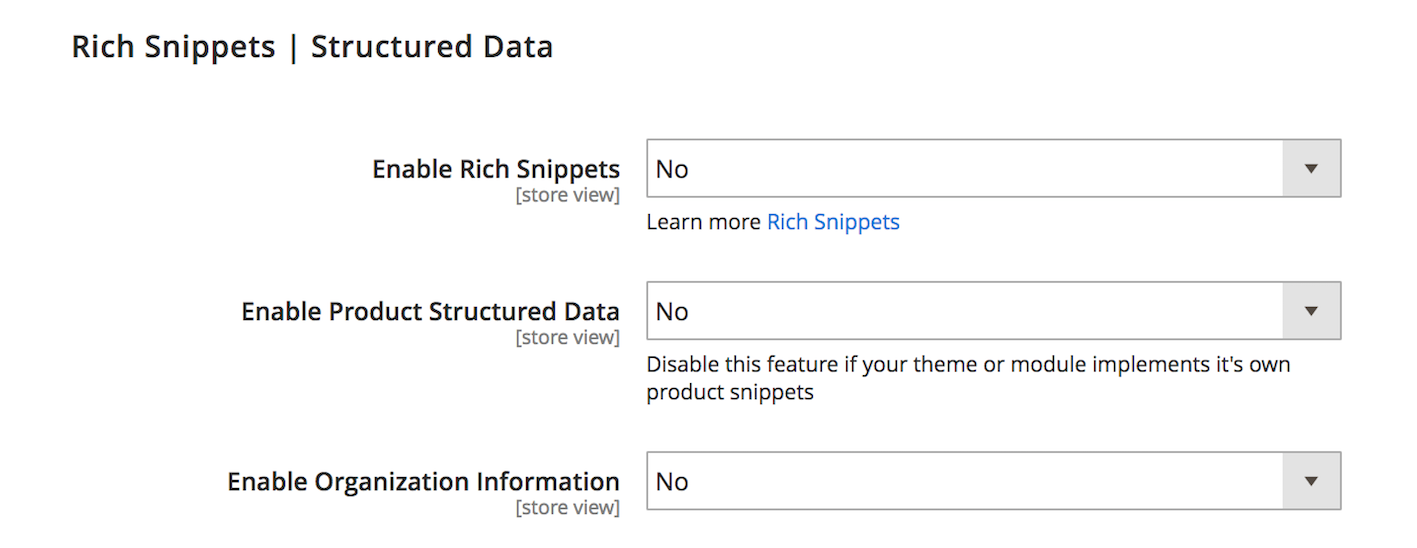Click the Enable Product Structured Data dropdown arrow
This screenshot has width=1417, height=548.
[x=1311, y=311]
